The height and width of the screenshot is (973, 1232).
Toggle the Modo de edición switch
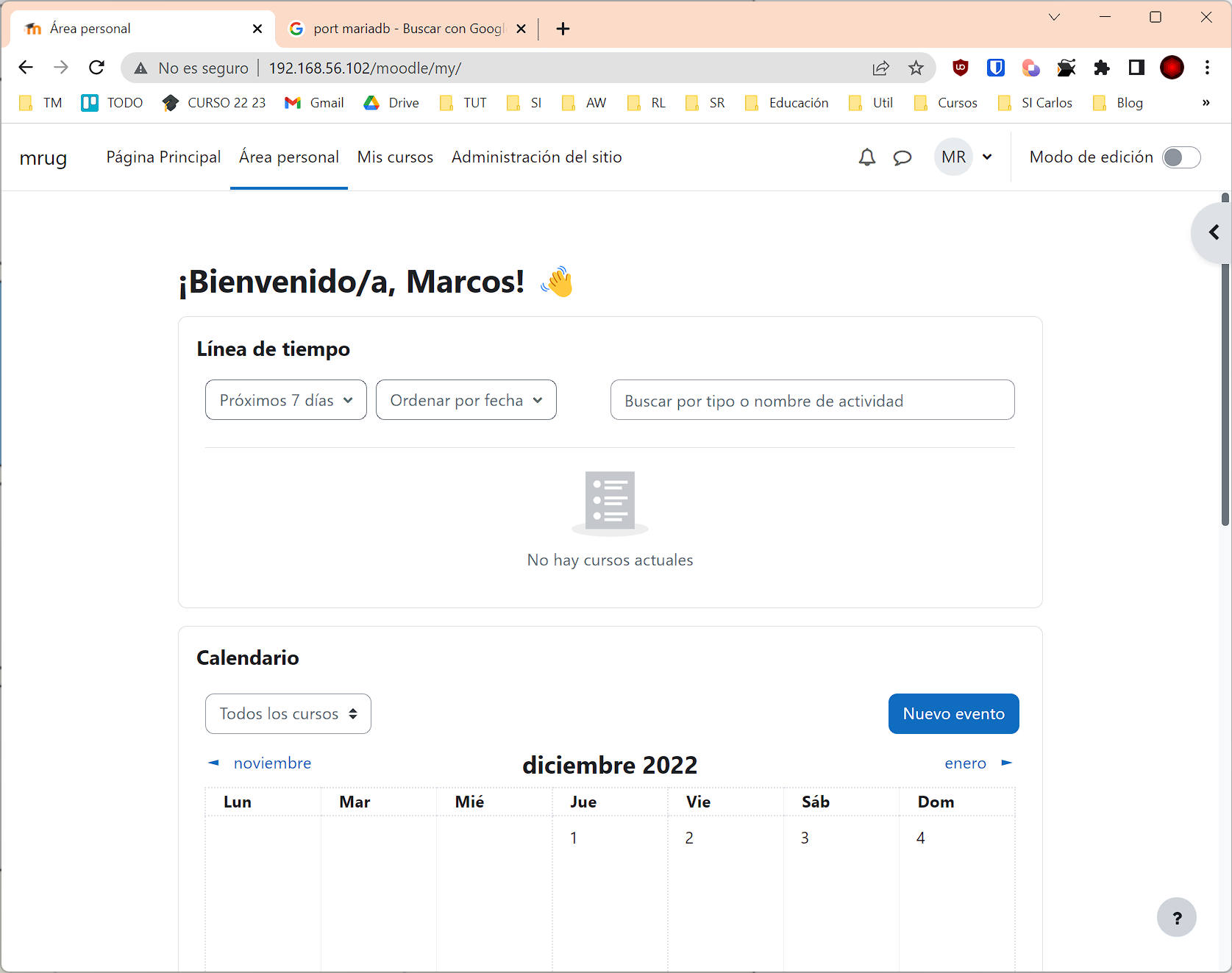click(x=1181, y=157)
